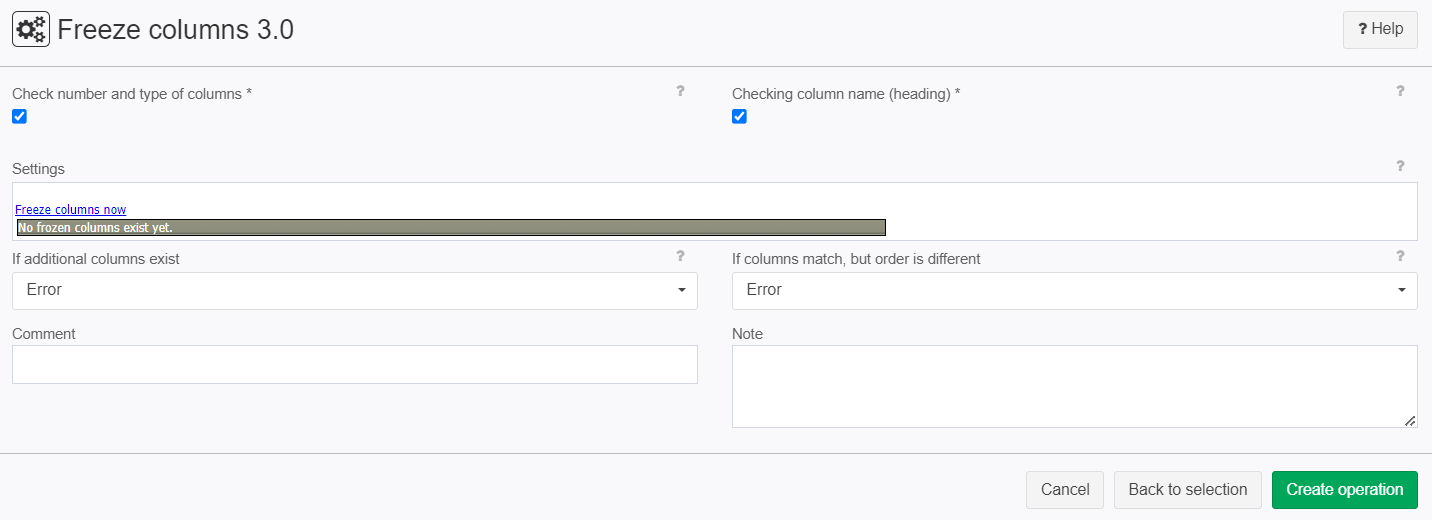The height and width of the screenshot is (520, 1432).
Task: Click the Settings help question mark
Action: 1400,166
